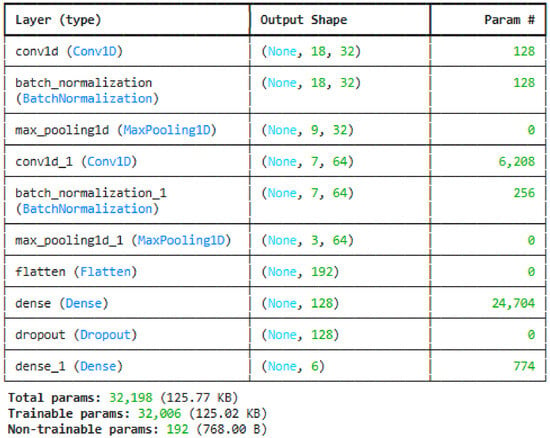Viewport: 550px width, 438px height.
Task: Click output shape '(None, 6)'
Action: click(x=293, y=366)
